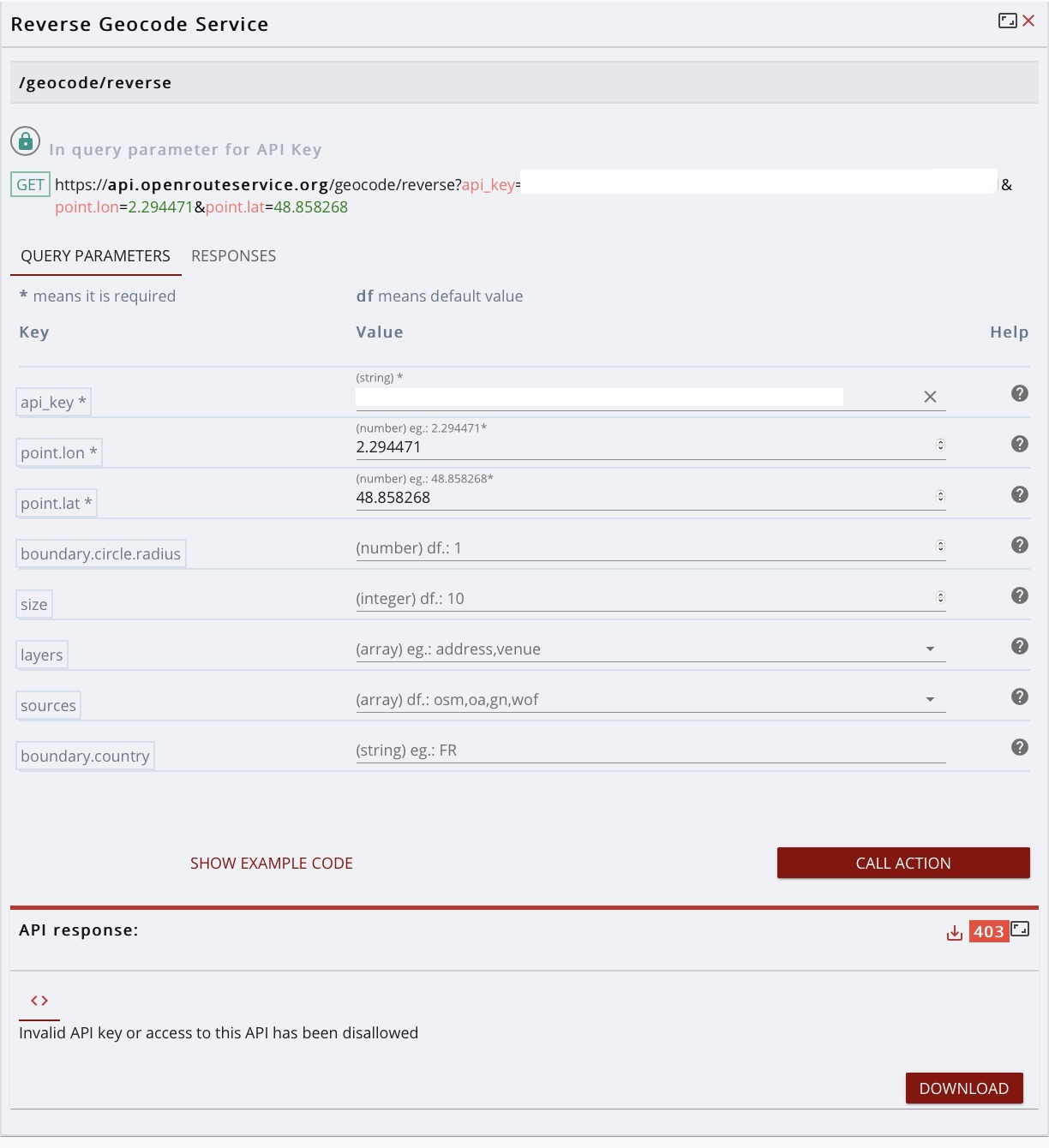This screenshot has height=1148, width=1049.
Task: Click the expand icon next to the 403 badge
Action: 1020,928
